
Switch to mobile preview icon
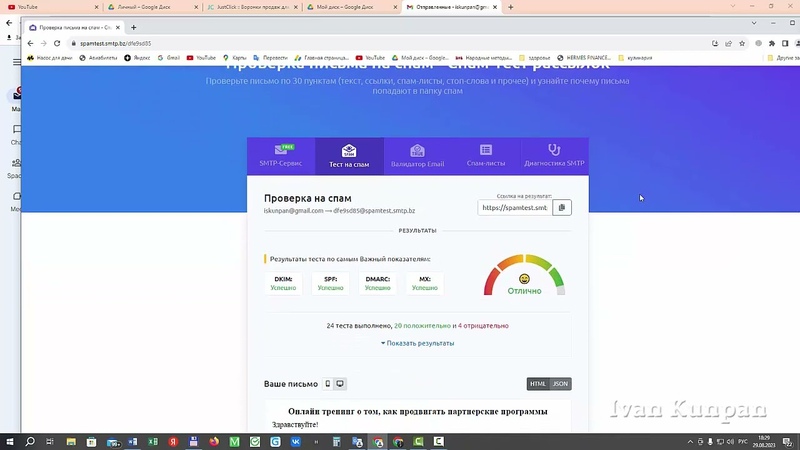tap(327, 384)
